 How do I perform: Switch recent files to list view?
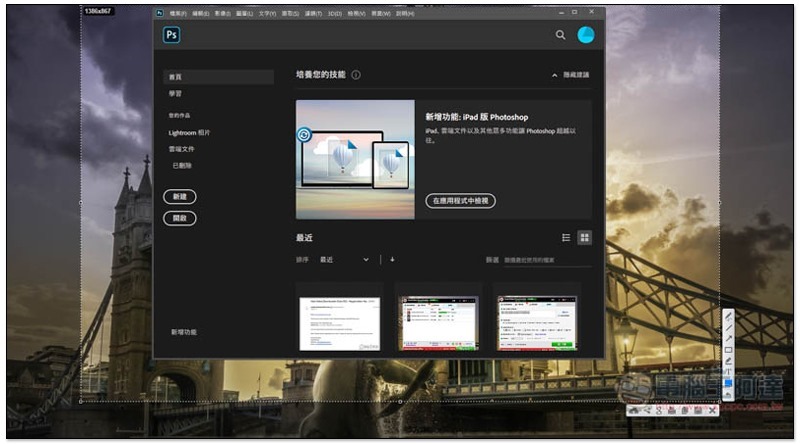point(566,238)
